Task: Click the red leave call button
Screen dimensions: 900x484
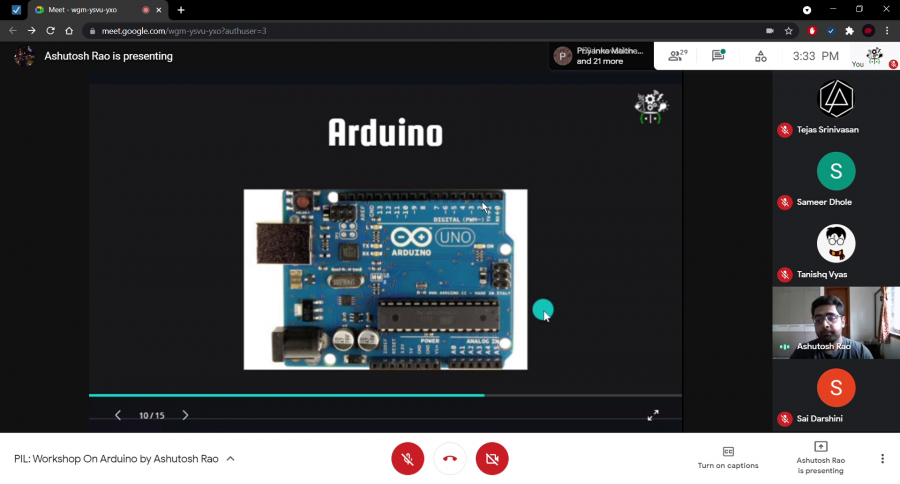Action: click(x=450, y=459)
